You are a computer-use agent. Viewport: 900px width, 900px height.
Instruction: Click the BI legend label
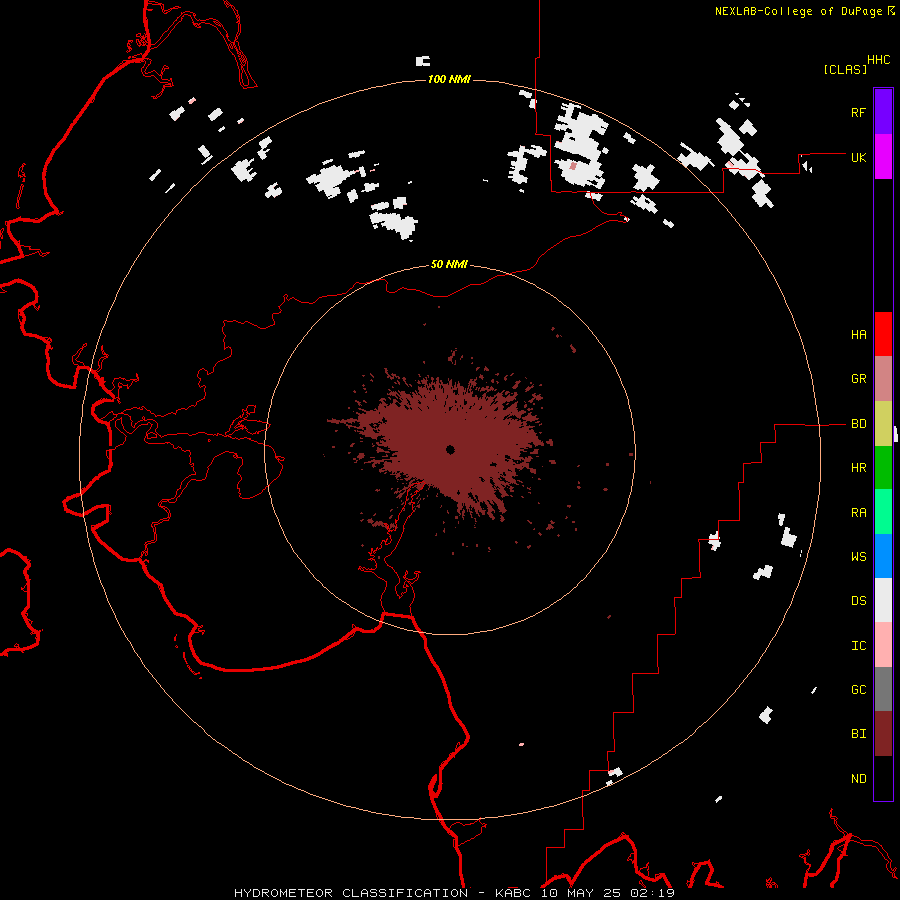click(x=858, y=734)
